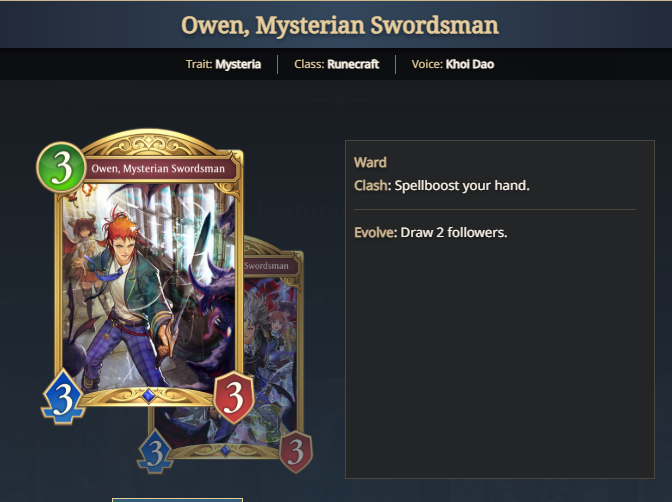The image size is (672, 502).
Task: Click the Owen, Mysterian Swordsman page title
Action: point(340,25)
